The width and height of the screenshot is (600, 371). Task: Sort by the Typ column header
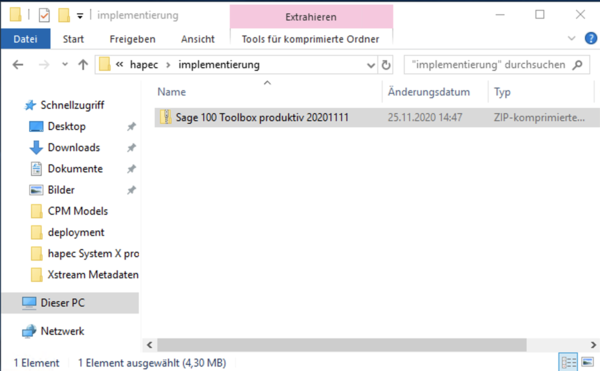[x=502, y=92]
